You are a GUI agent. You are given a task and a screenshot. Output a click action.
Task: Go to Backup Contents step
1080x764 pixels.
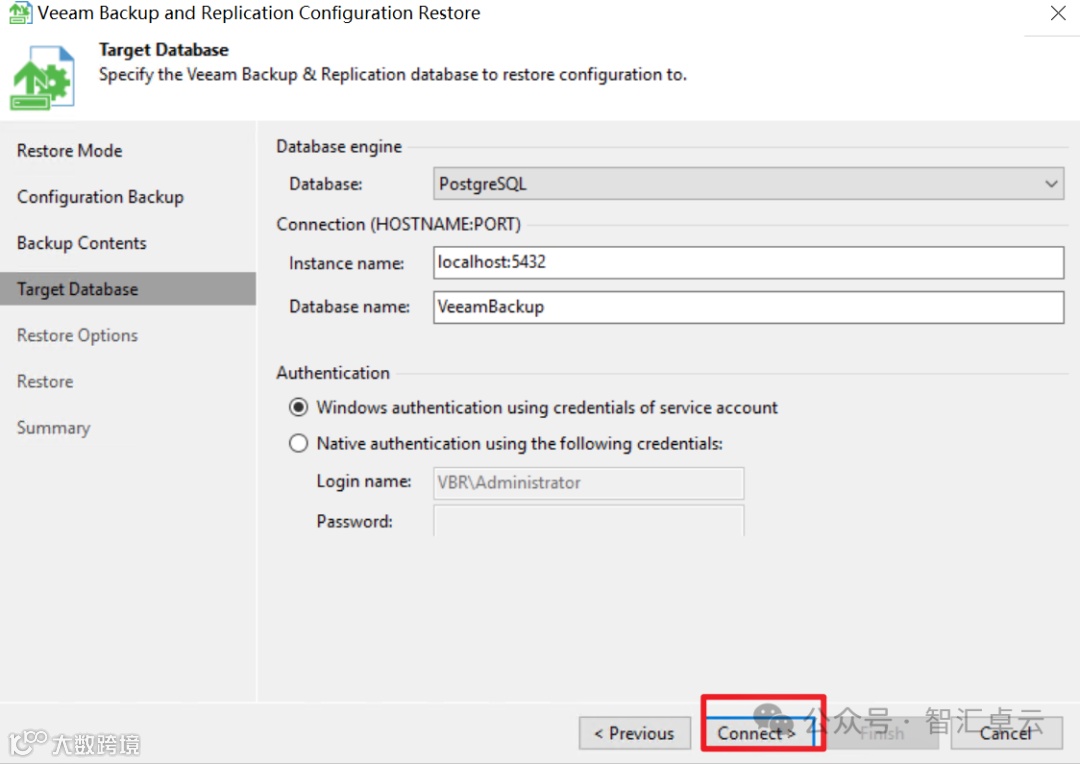[x=82, y=243]
